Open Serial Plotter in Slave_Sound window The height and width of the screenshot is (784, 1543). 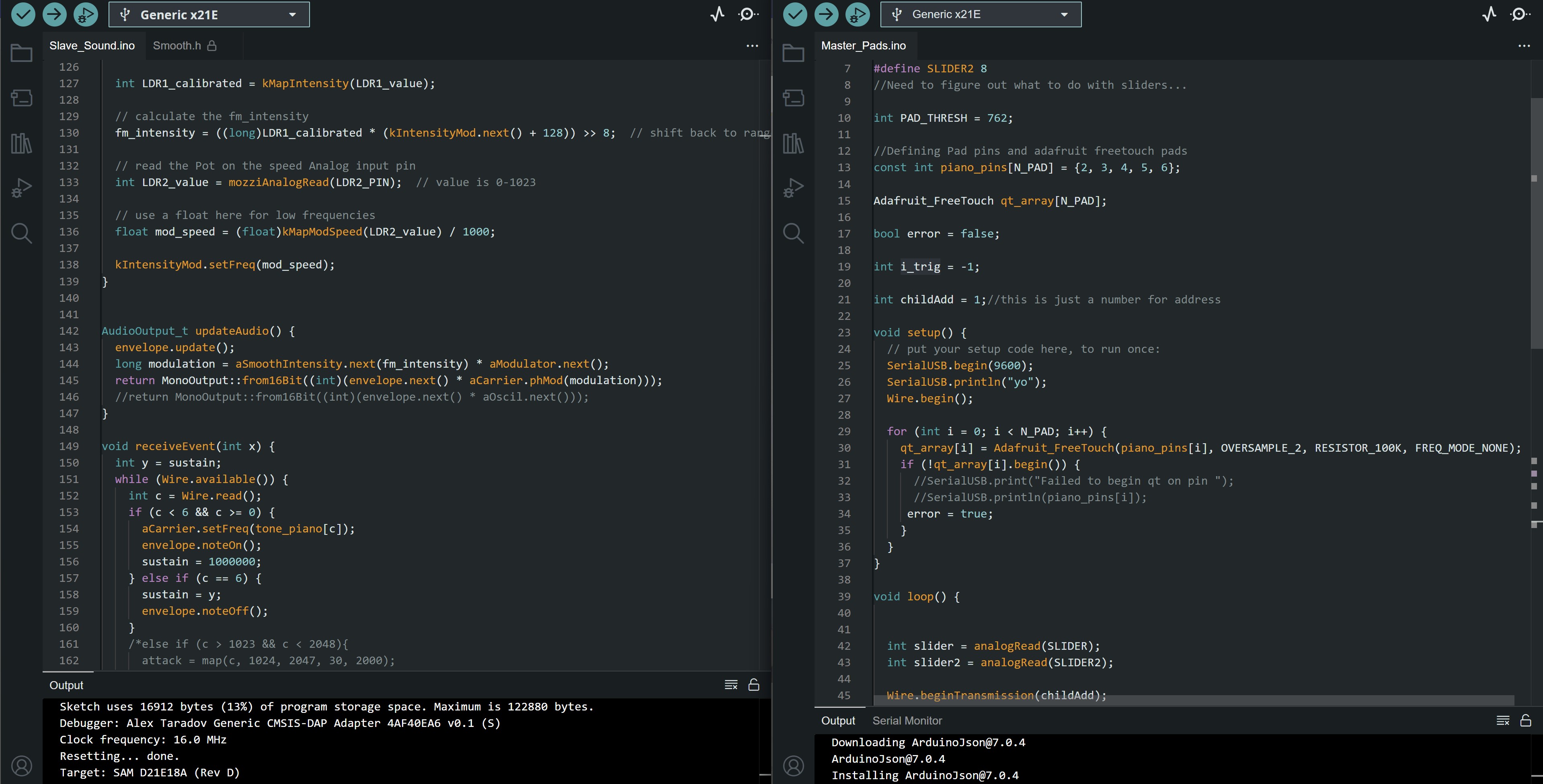coord(718,14)
